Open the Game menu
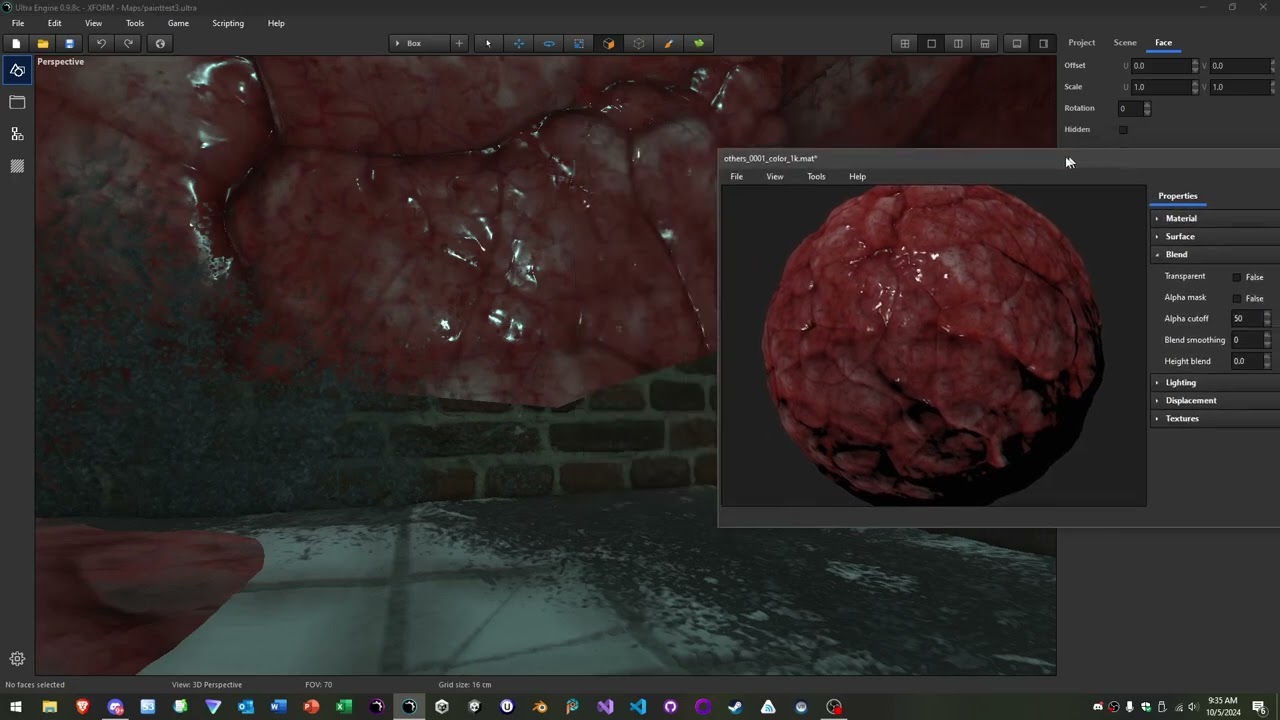 178,23
